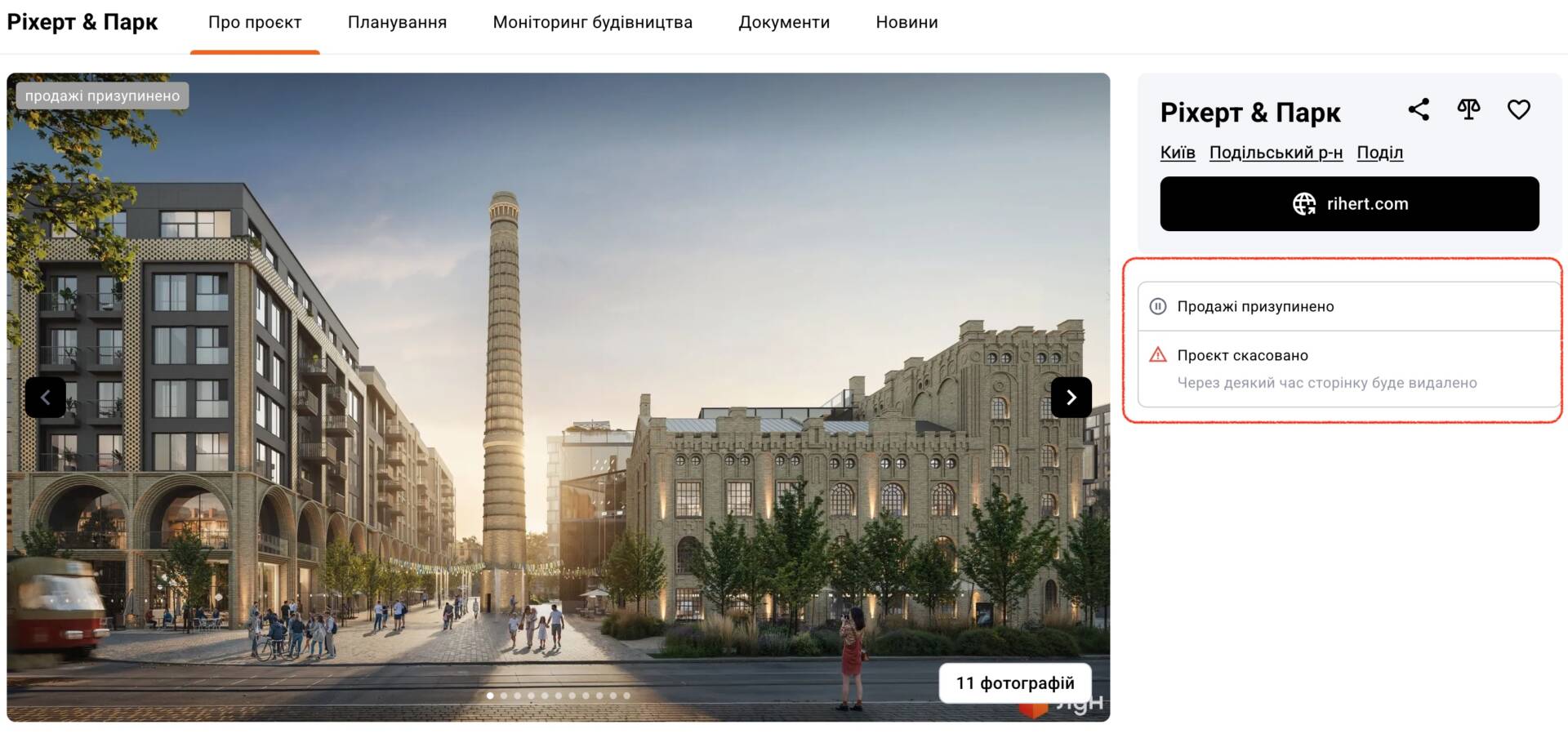Add to favorites with heart icon

tap(1518, 110)
